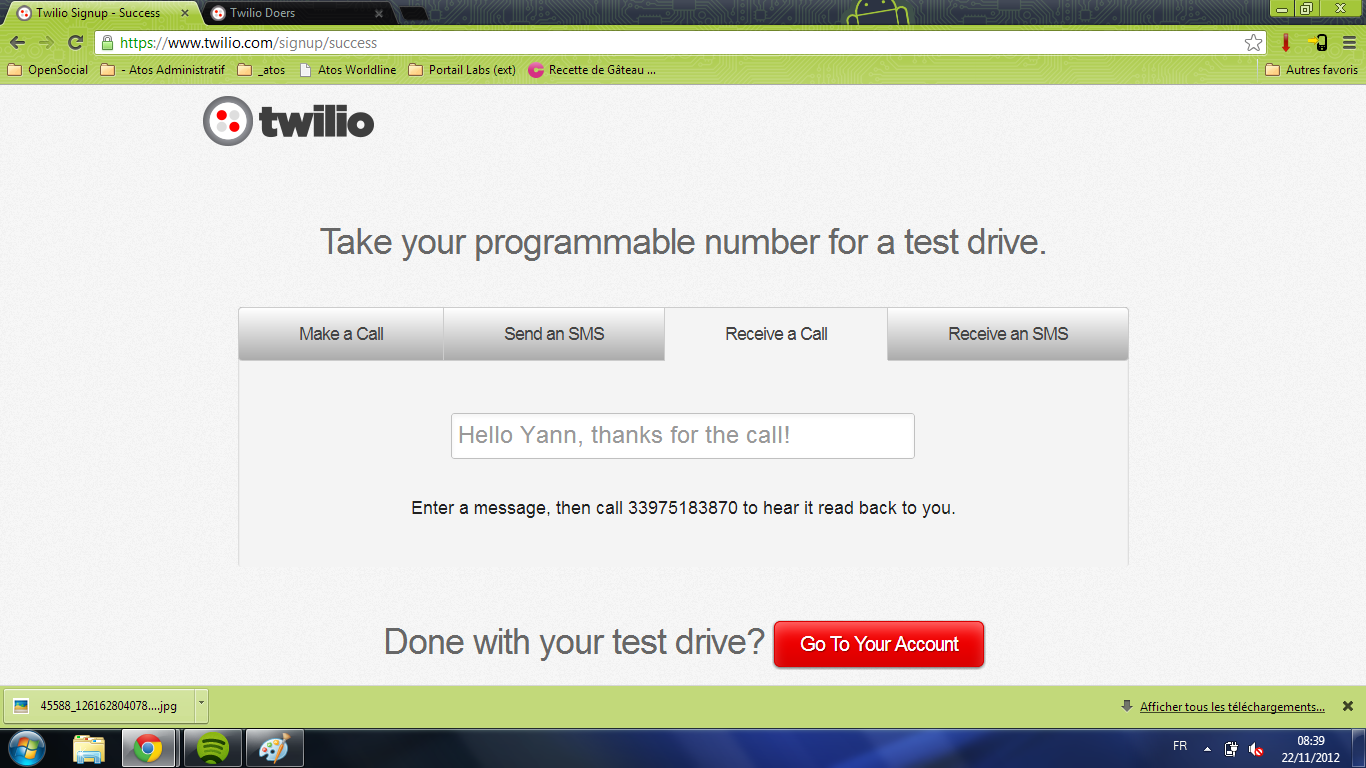Screen dimensions: 1366x768
Task: Click the 'Take your programmable number' heading
Action: click(x=683, y=242)
